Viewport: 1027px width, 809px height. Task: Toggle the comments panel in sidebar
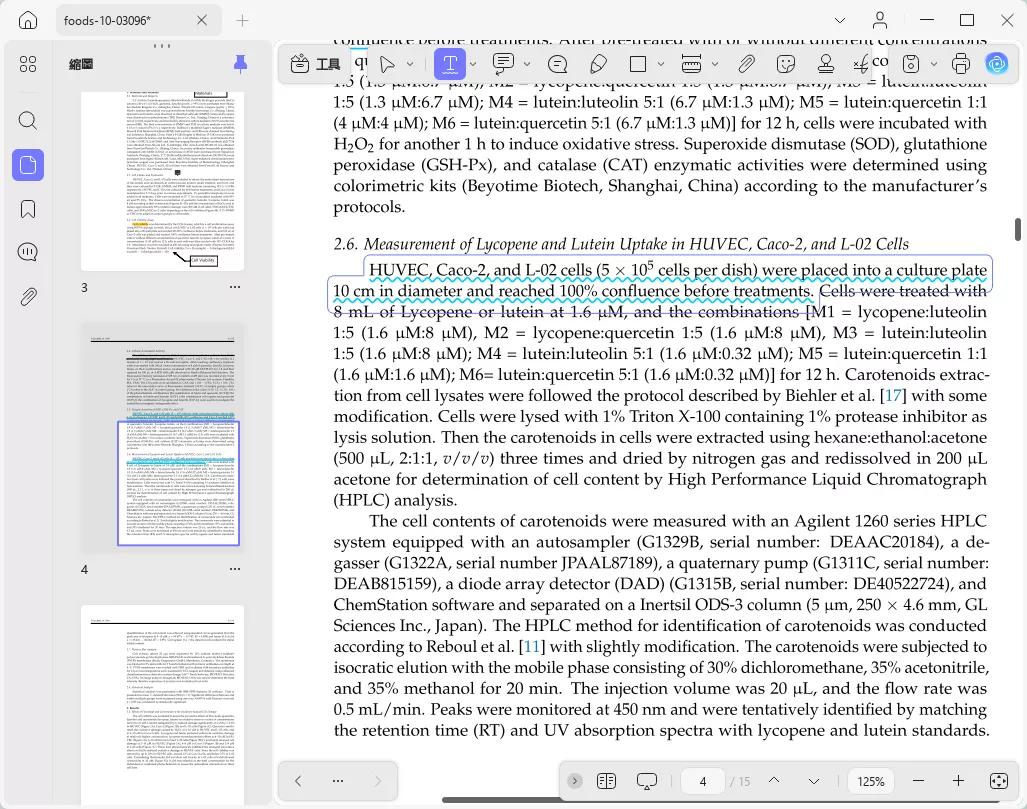click(28, 252)
